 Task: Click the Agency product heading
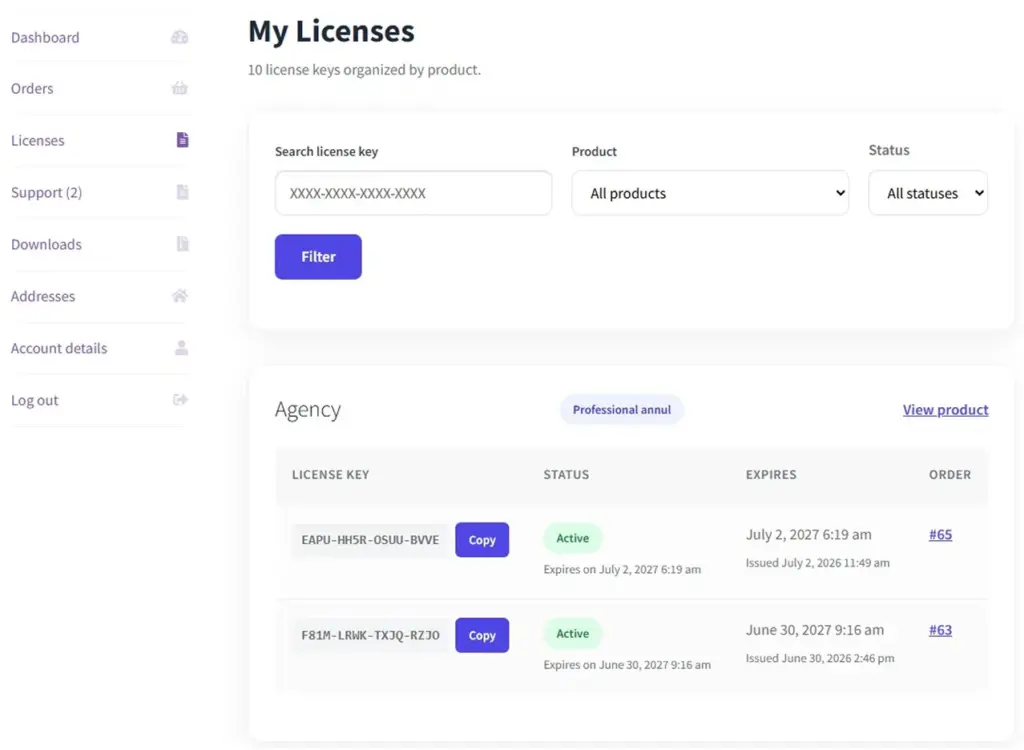tap(308, 410)
